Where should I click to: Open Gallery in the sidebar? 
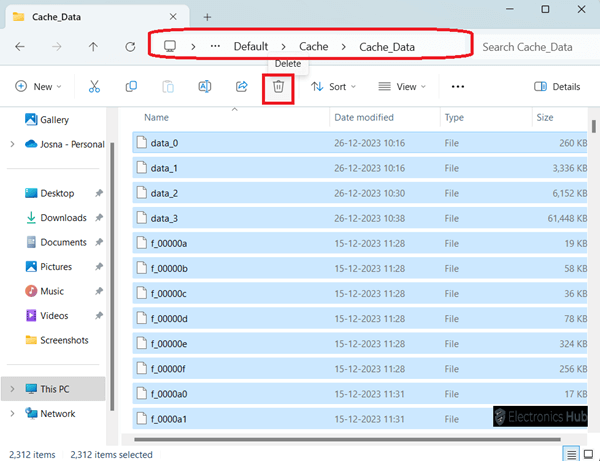[x=47, y=120]
